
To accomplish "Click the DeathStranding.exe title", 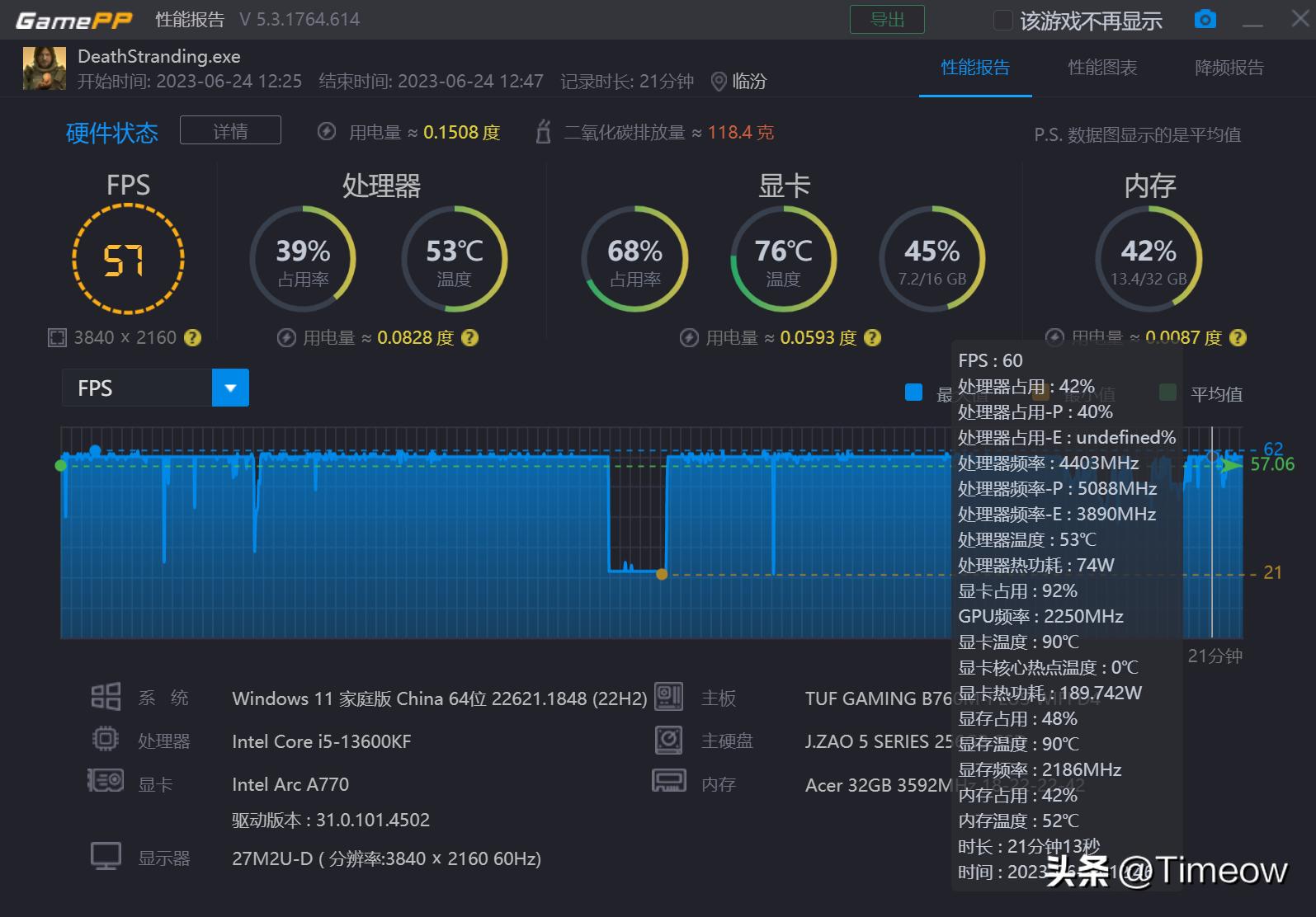I will click(159, 57).
